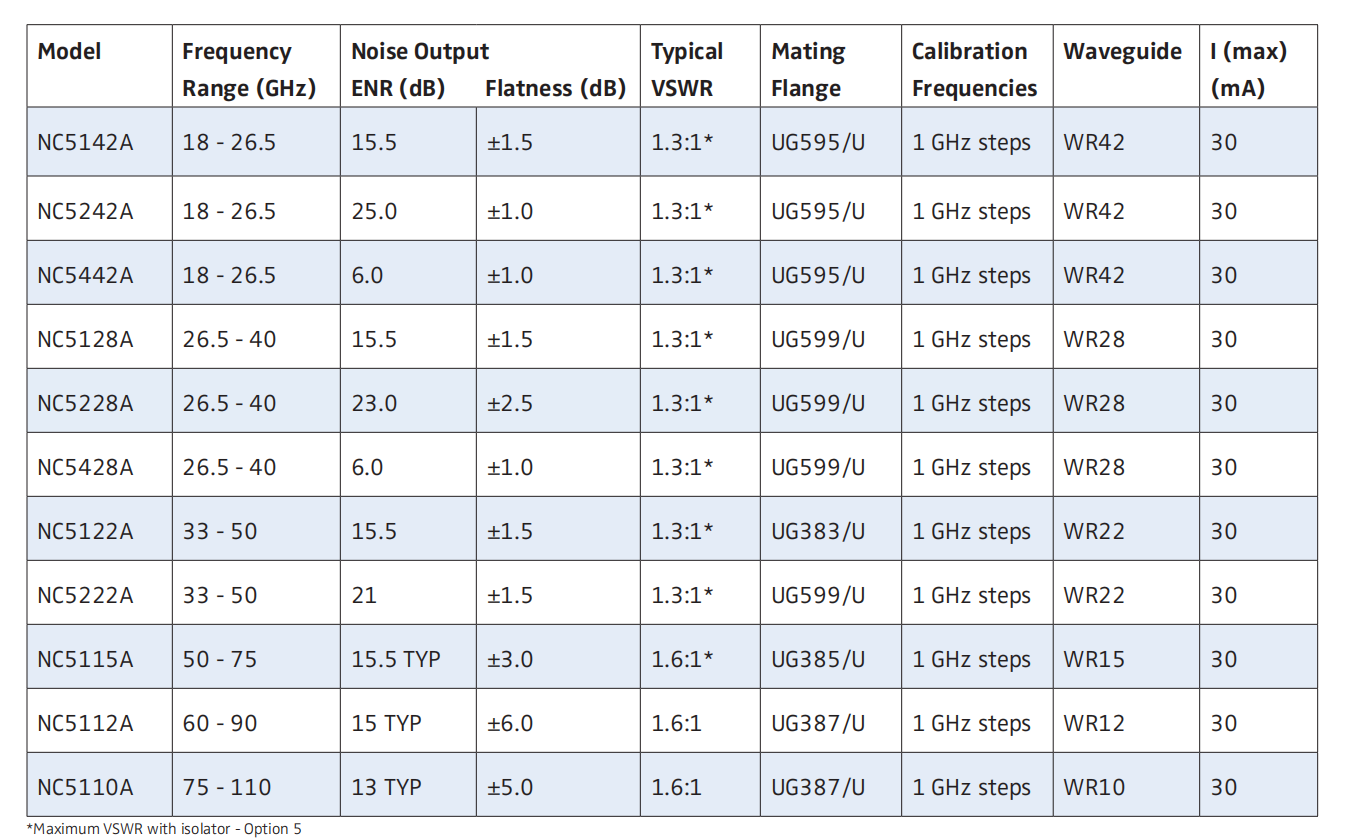Click the I (max) (mA) header
This screenshot has width=1361, height=838.
tap(1248, 69)
